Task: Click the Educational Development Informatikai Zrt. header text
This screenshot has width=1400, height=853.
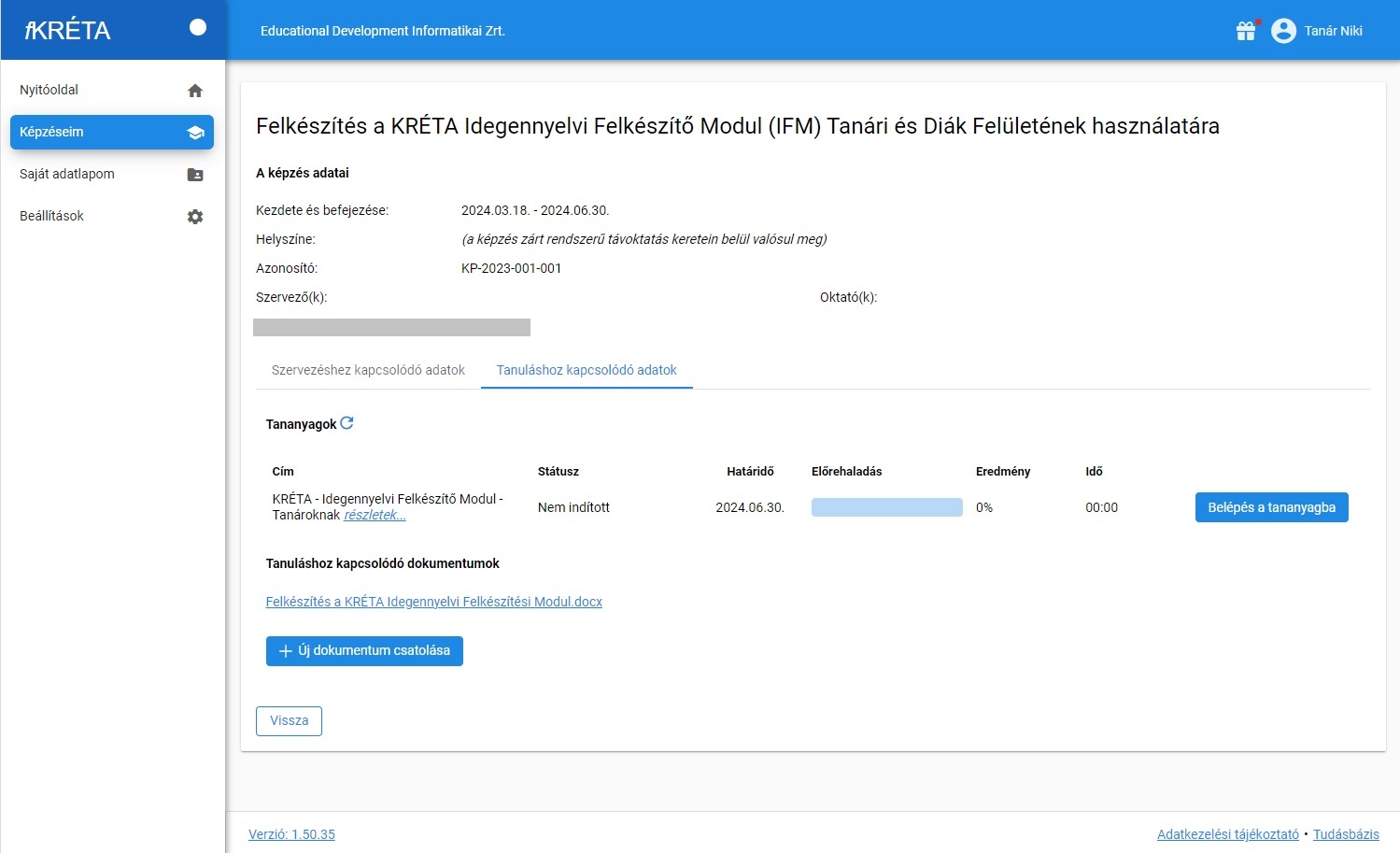Action: [x=383, y=31]
